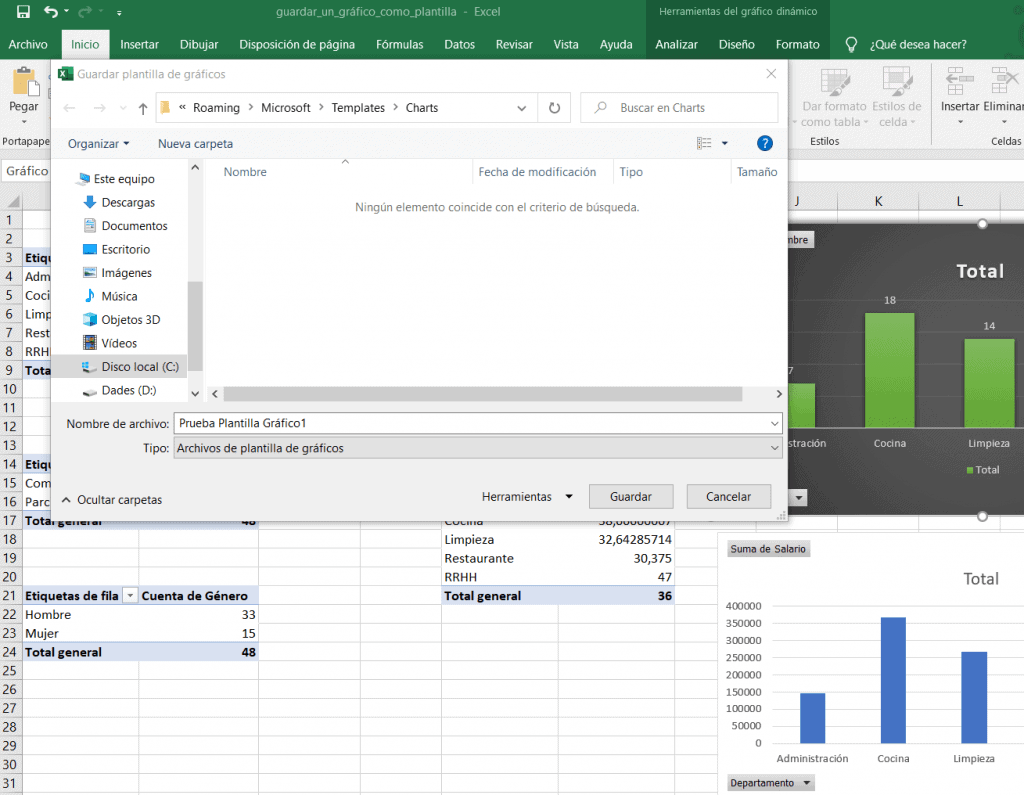Sort by the Tipo column header
The height and width of the screenshot is (795, 1024).
tap(631, 172)
